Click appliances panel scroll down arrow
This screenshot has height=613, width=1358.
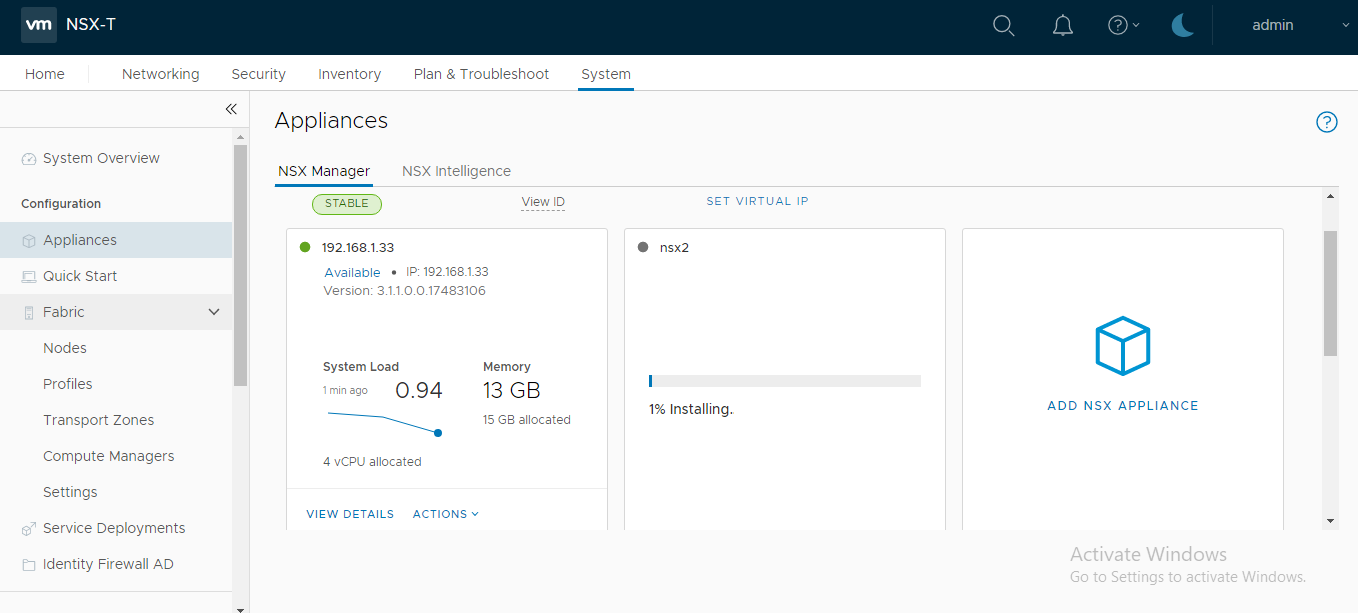(1330, 521)
